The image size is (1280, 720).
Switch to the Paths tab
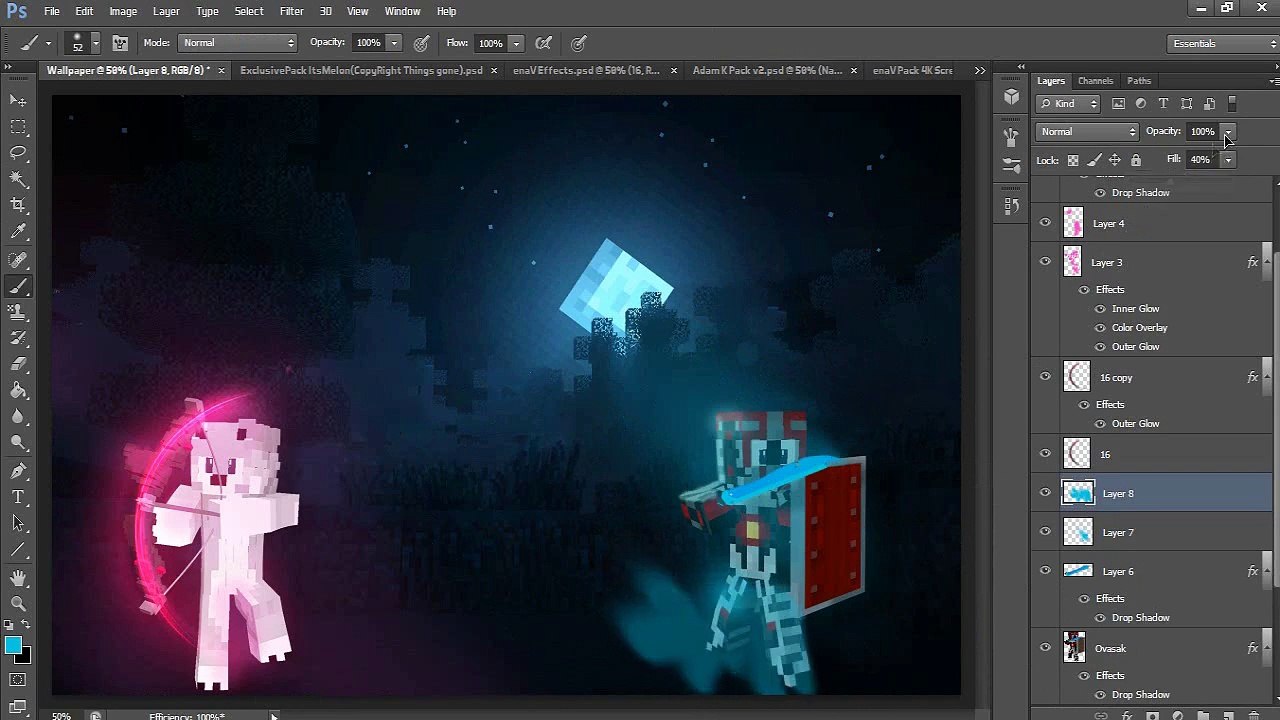tap(1139, 81)
